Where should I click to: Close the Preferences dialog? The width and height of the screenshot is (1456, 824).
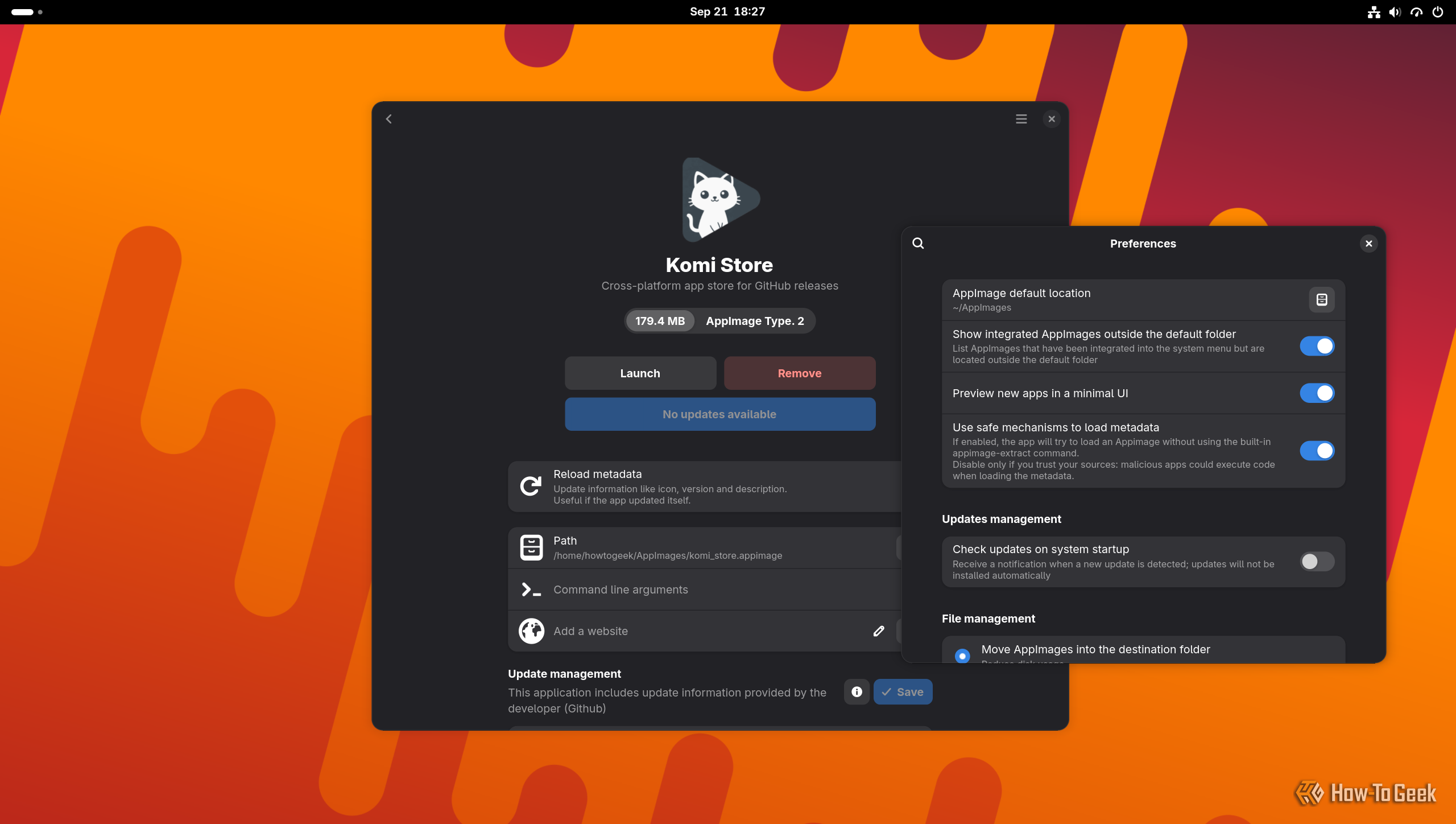click(1369, 244)
